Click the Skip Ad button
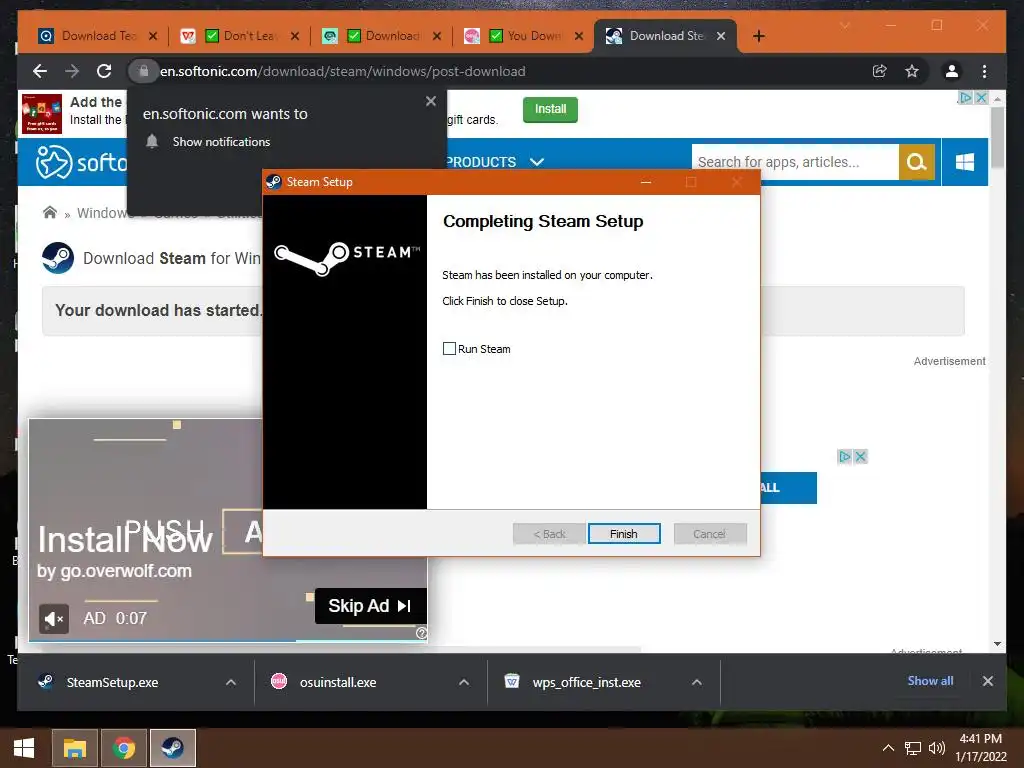 pyautogui.click(x=370, y=606)
